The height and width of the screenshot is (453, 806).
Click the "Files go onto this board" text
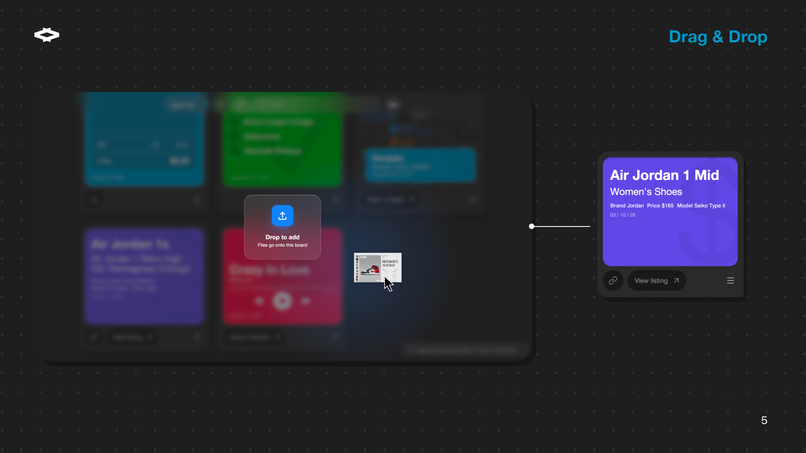[282, 245]
